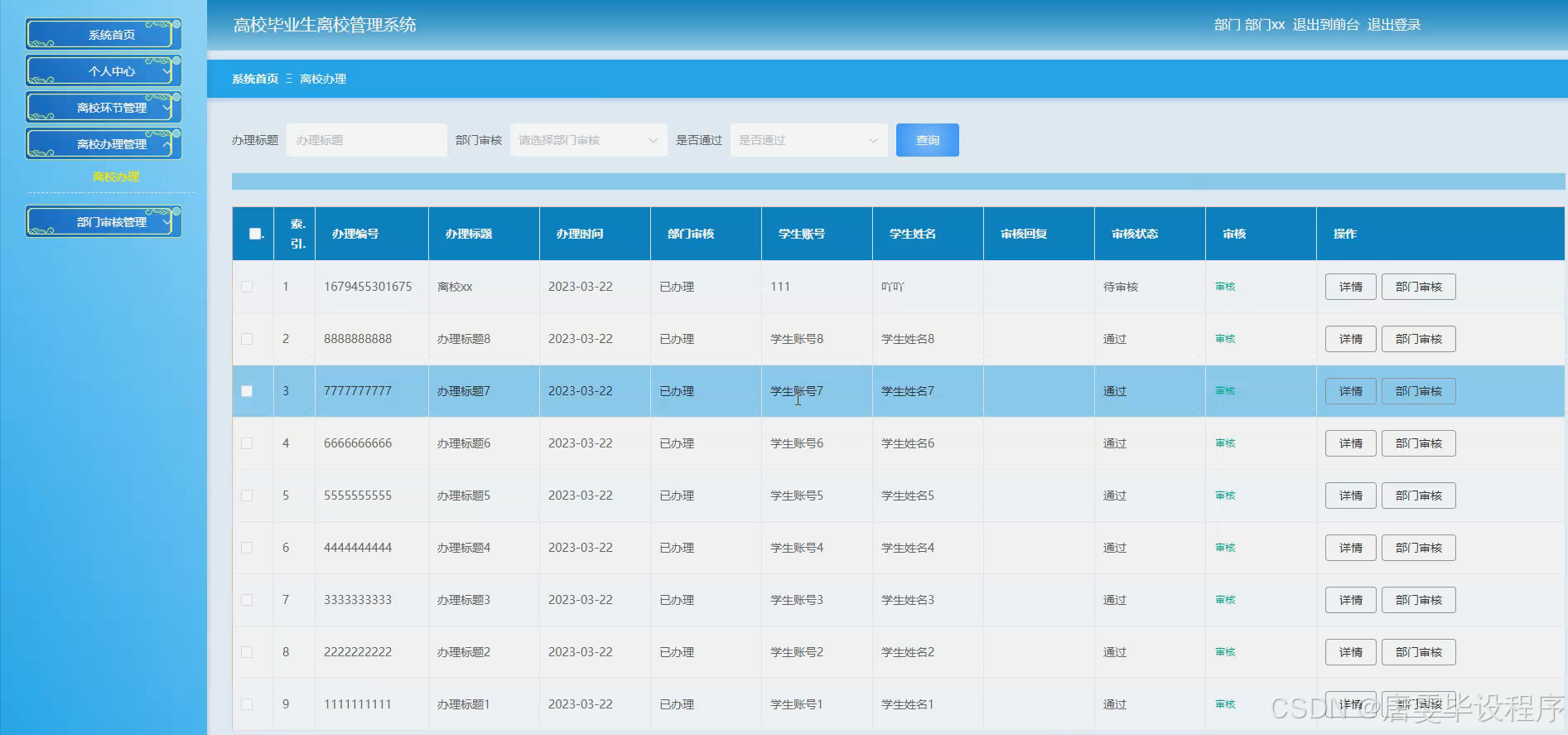Click 部门审核 button for row 办理标题6
Viewport: 1568px width, 735px height.
point(1419,443)
